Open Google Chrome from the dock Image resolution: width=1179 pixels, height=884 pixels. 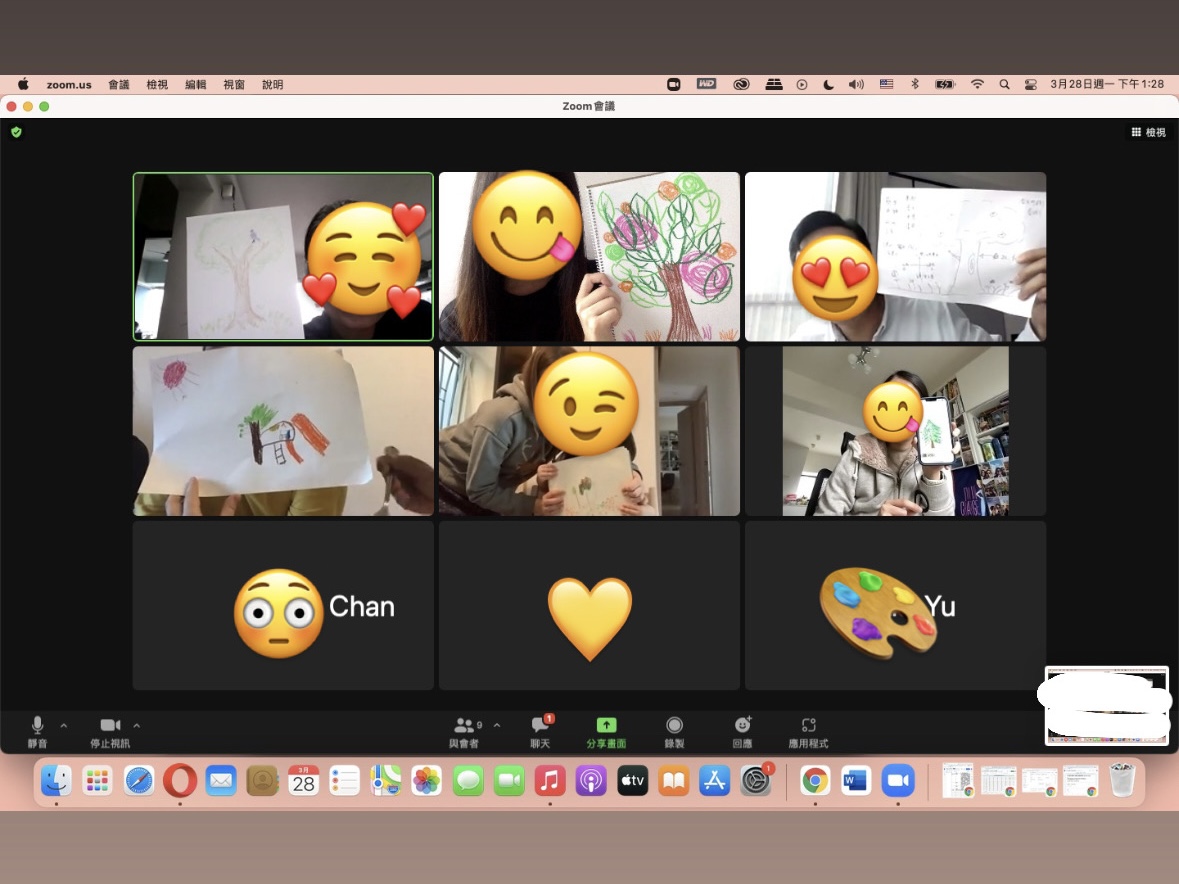coord(815,780)
